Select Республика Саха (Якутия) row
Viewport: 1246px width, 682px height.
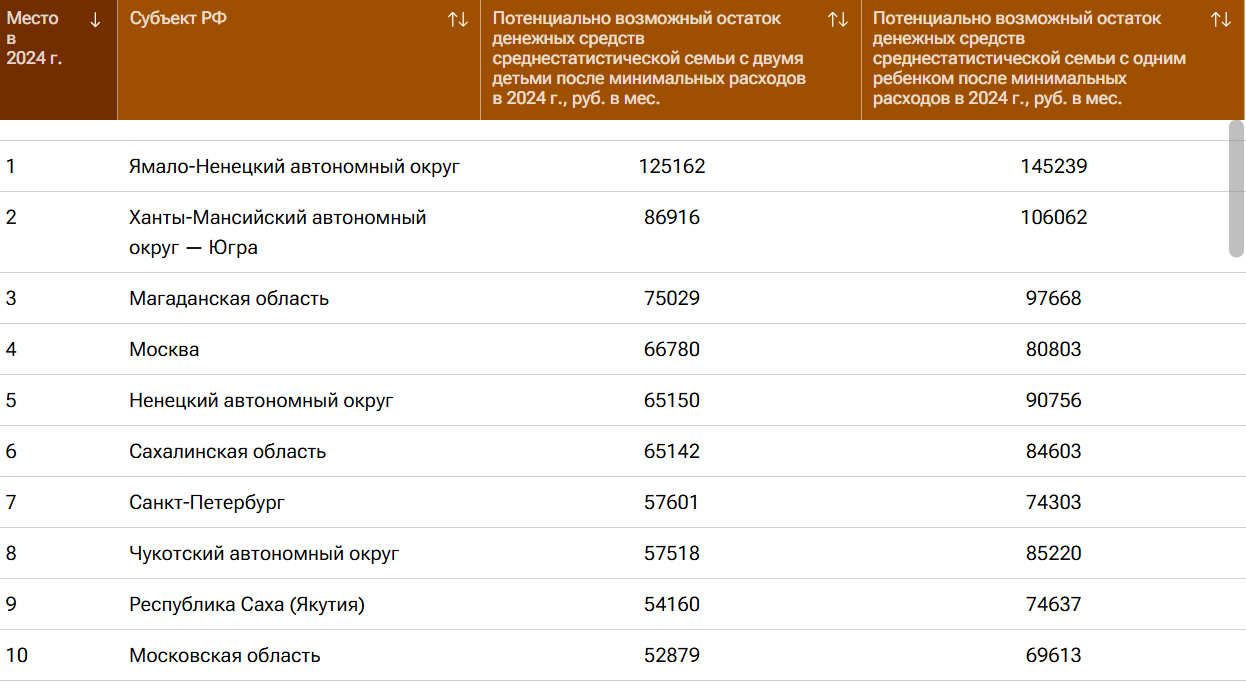247,605
